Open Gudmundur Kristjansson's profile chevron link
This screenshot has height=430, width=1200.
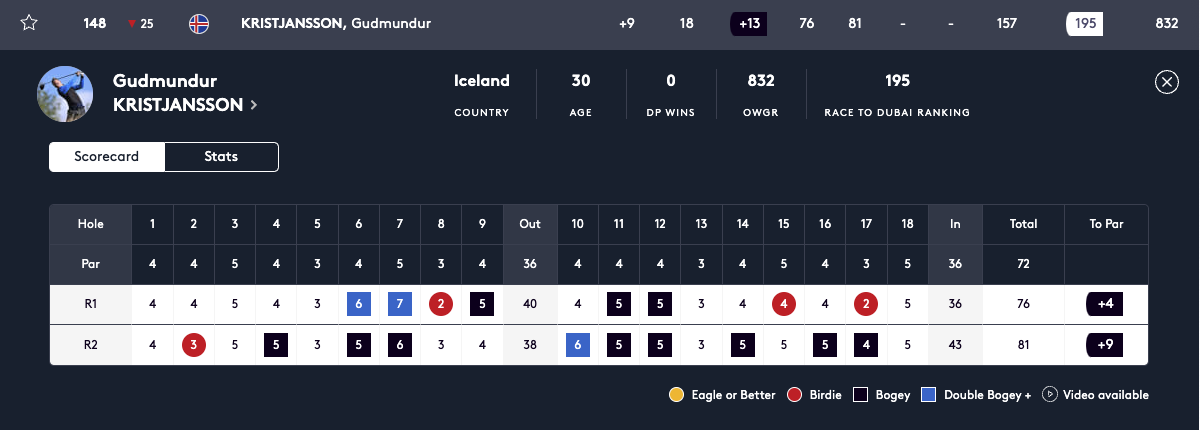[254, 105]
